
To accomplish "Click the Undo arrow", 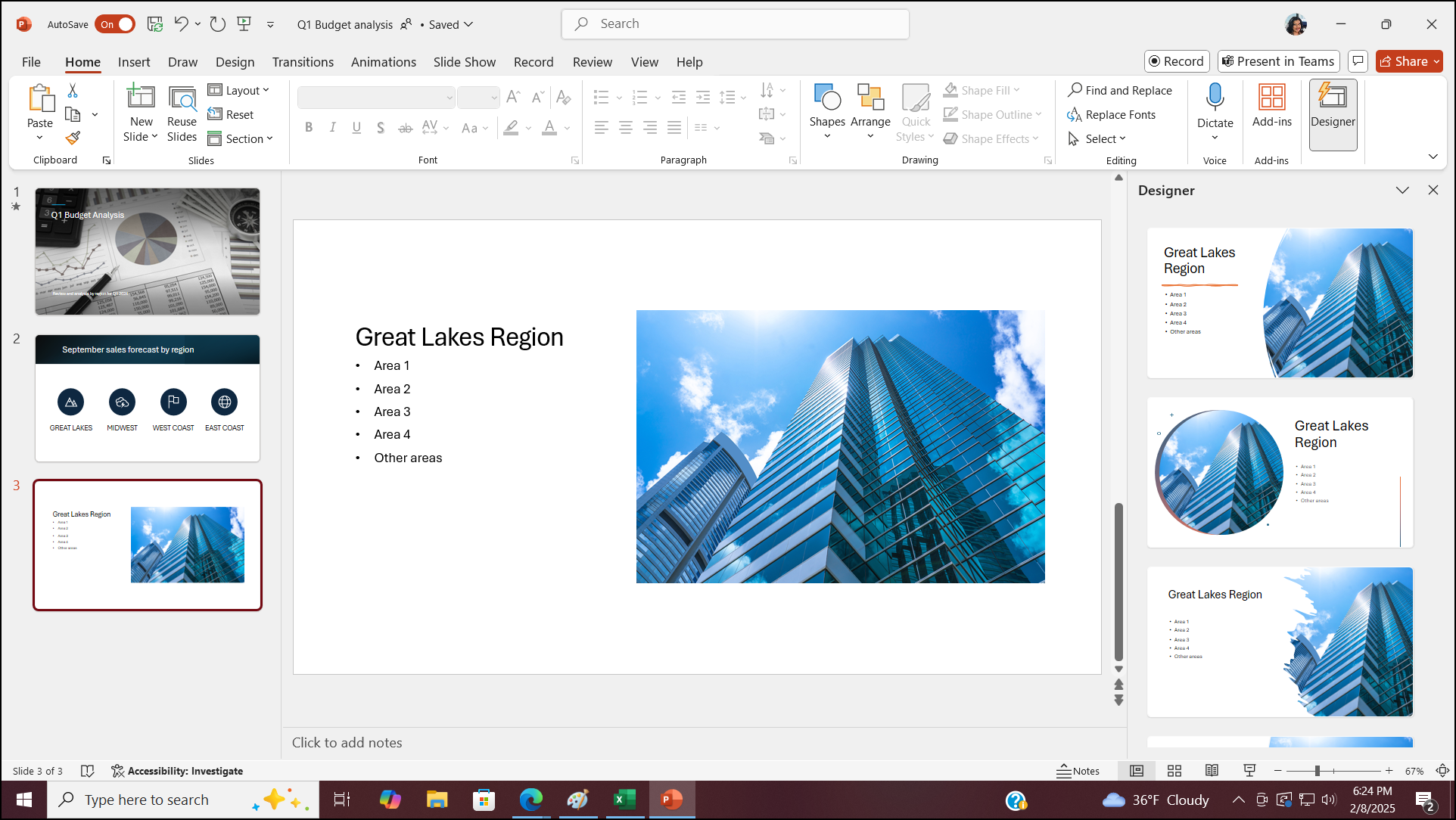I will pyautogui.click(x=180, y=23).
